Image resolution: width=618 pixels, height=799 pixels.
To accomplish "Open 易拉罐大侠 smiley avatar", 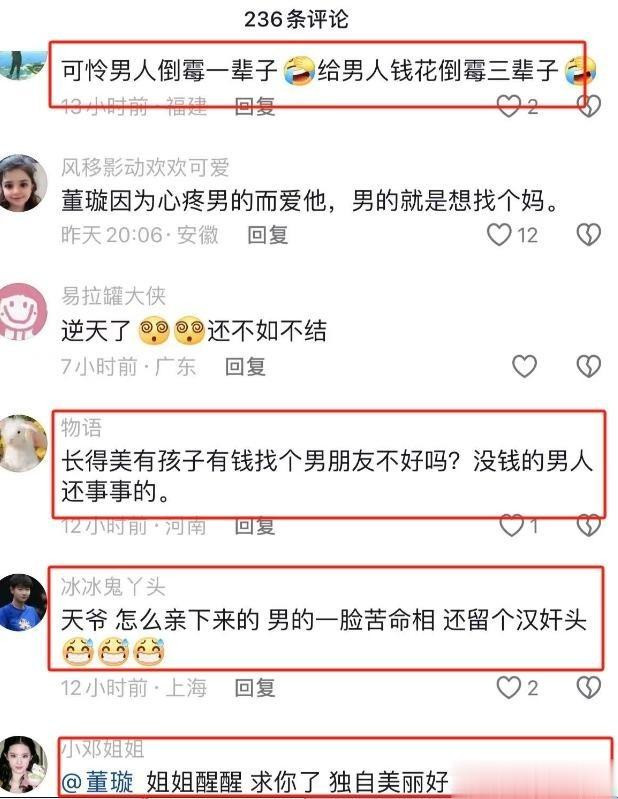I will (x=21, y=311).
